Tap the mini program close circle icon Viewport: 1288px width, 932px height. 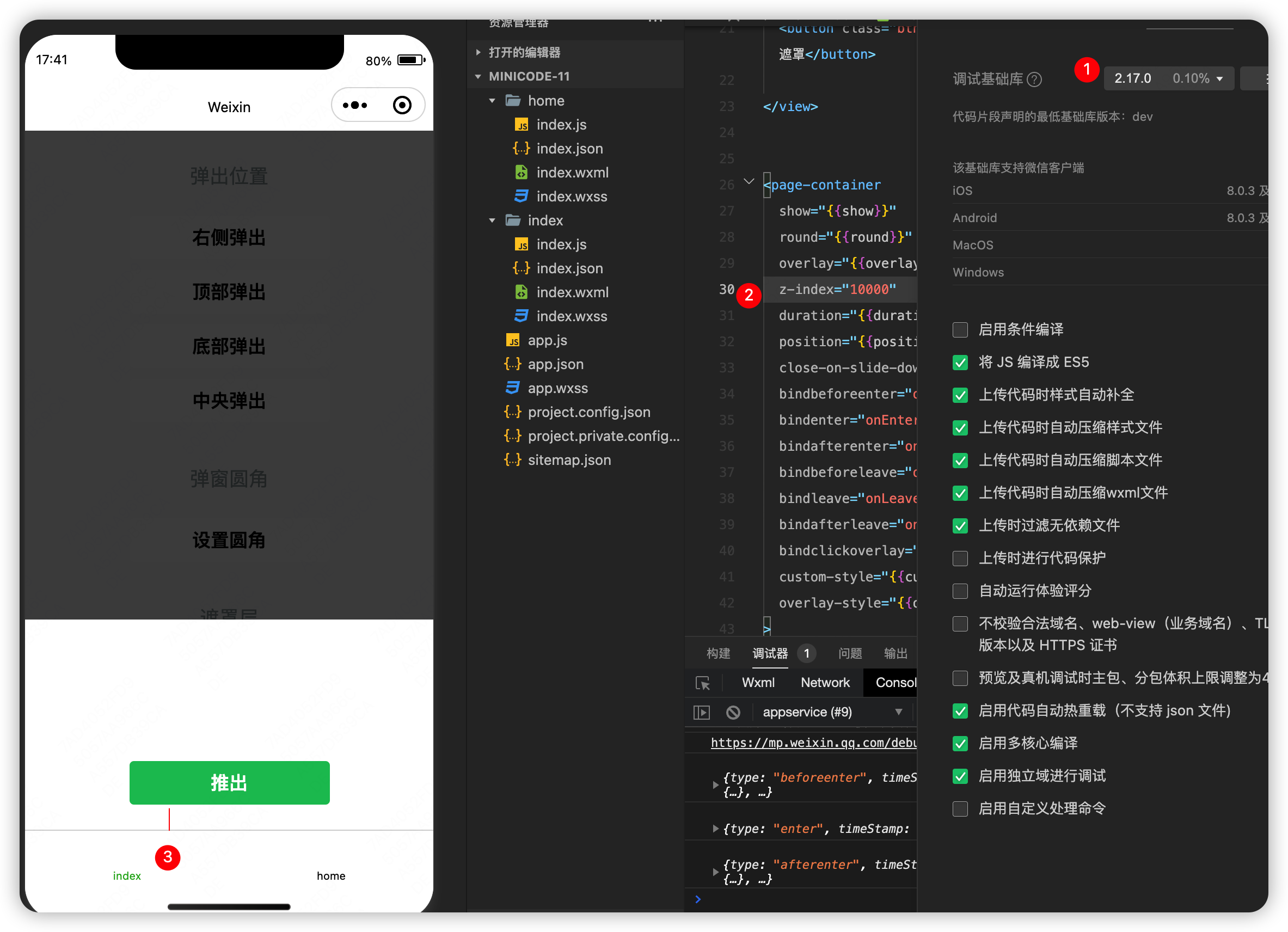pyautogui.click(x=402, y=105)
